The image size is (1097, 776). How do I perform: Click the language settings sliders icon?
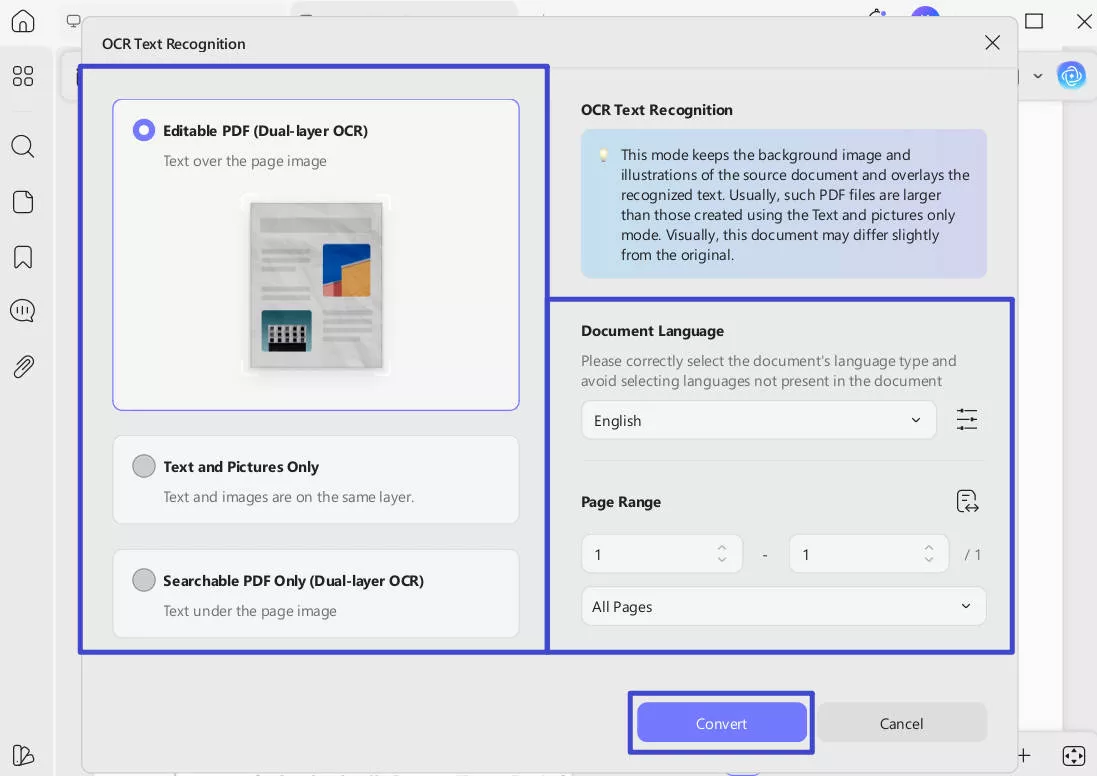coord(966,420)
